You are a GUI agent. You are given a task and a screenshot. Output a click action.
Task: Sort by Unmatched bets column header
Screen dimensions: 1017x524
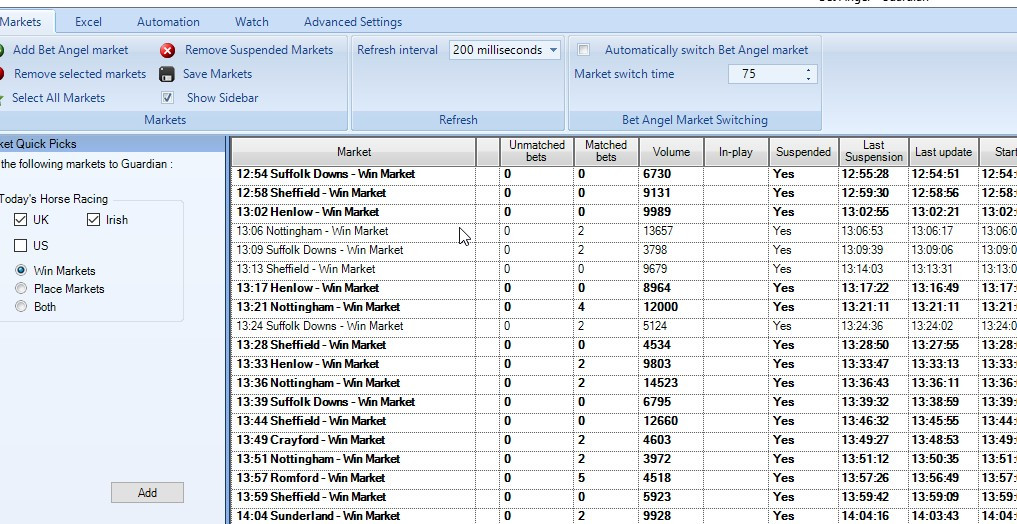tap(536, 152)
